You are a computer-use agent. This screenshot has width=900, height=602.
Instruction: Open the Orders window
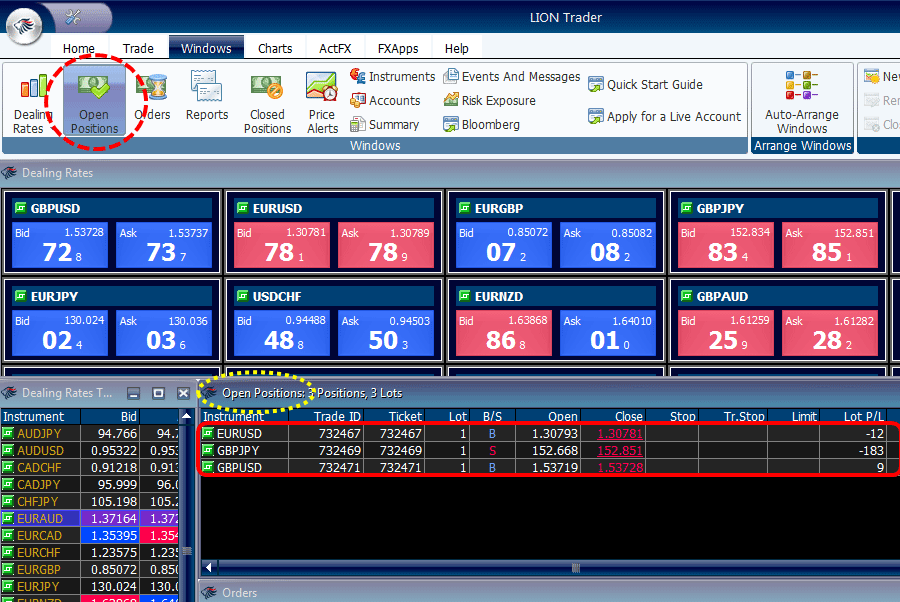[152, 98]
